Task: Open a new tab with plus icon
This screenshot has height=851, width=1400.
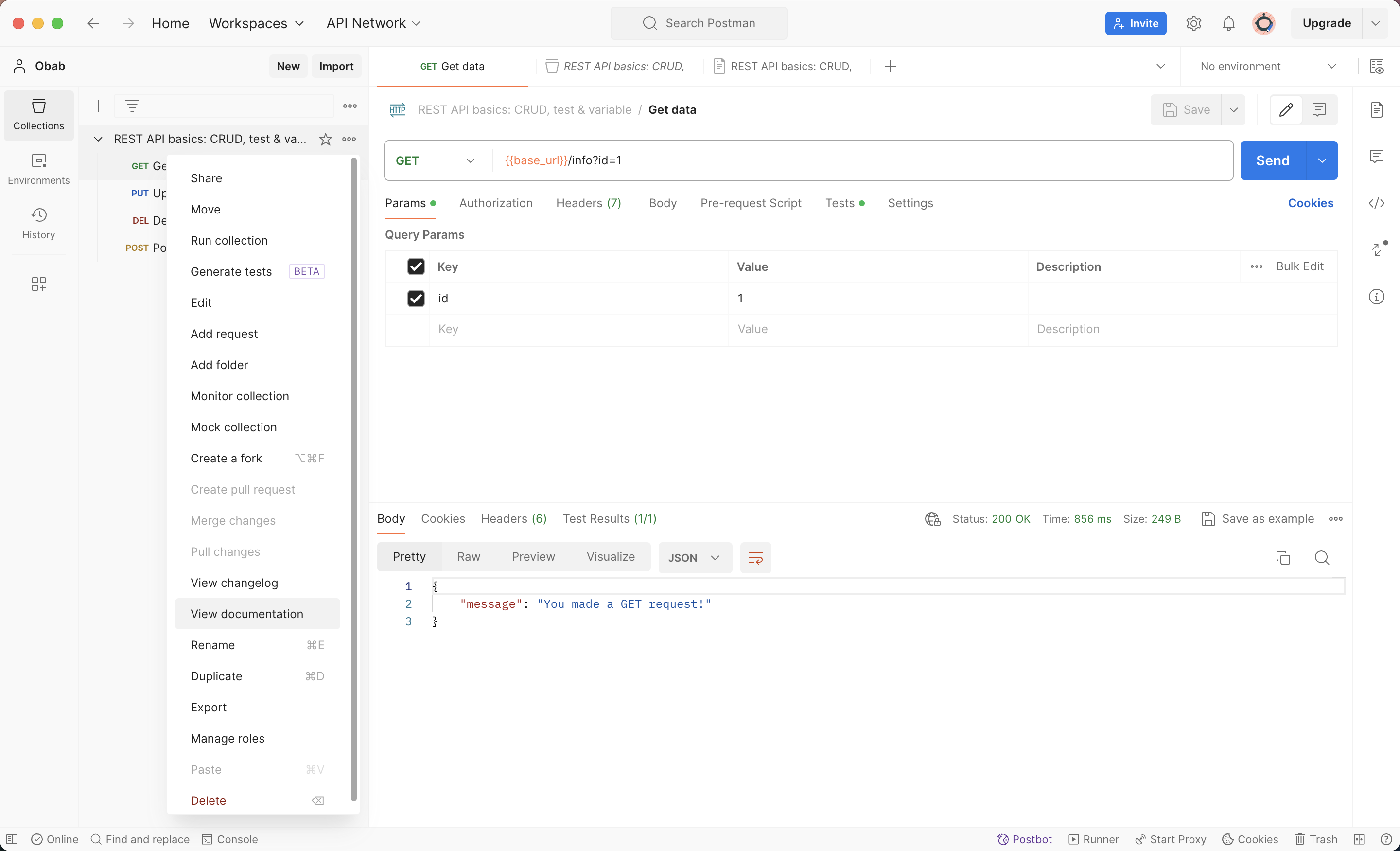Action: 891,67
